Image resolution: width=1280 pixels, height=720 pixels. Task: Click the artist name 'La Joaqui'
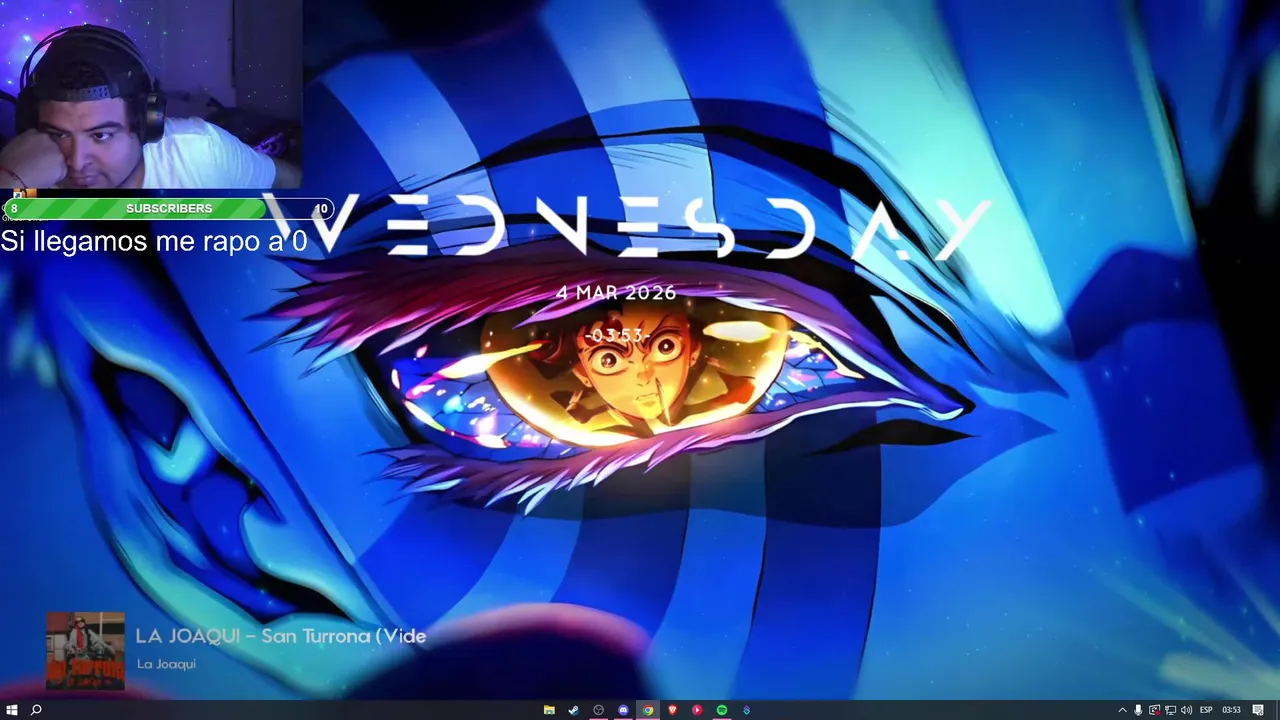[166, 664]
